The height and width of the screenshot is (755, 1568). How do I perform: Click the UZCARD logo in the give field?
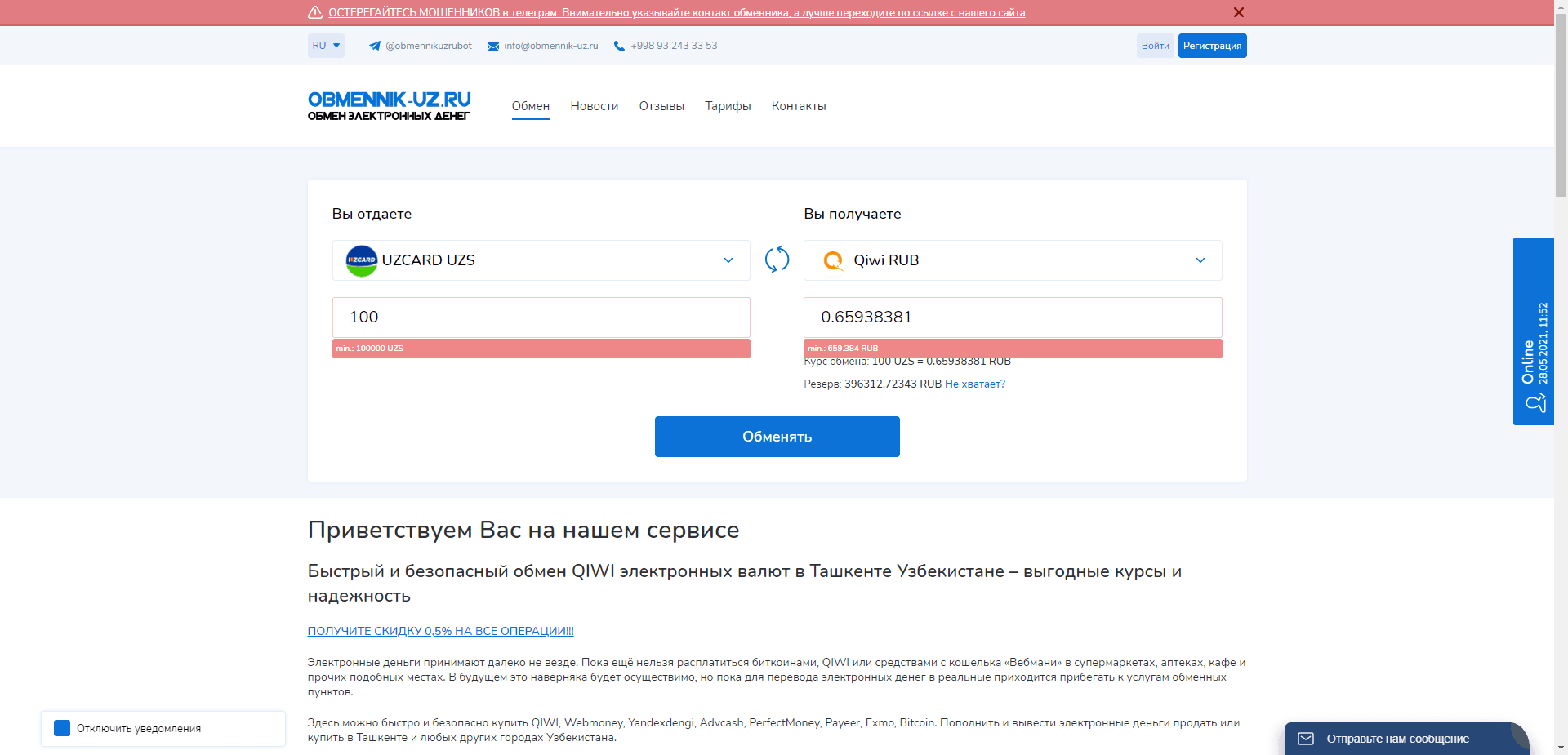361,260
